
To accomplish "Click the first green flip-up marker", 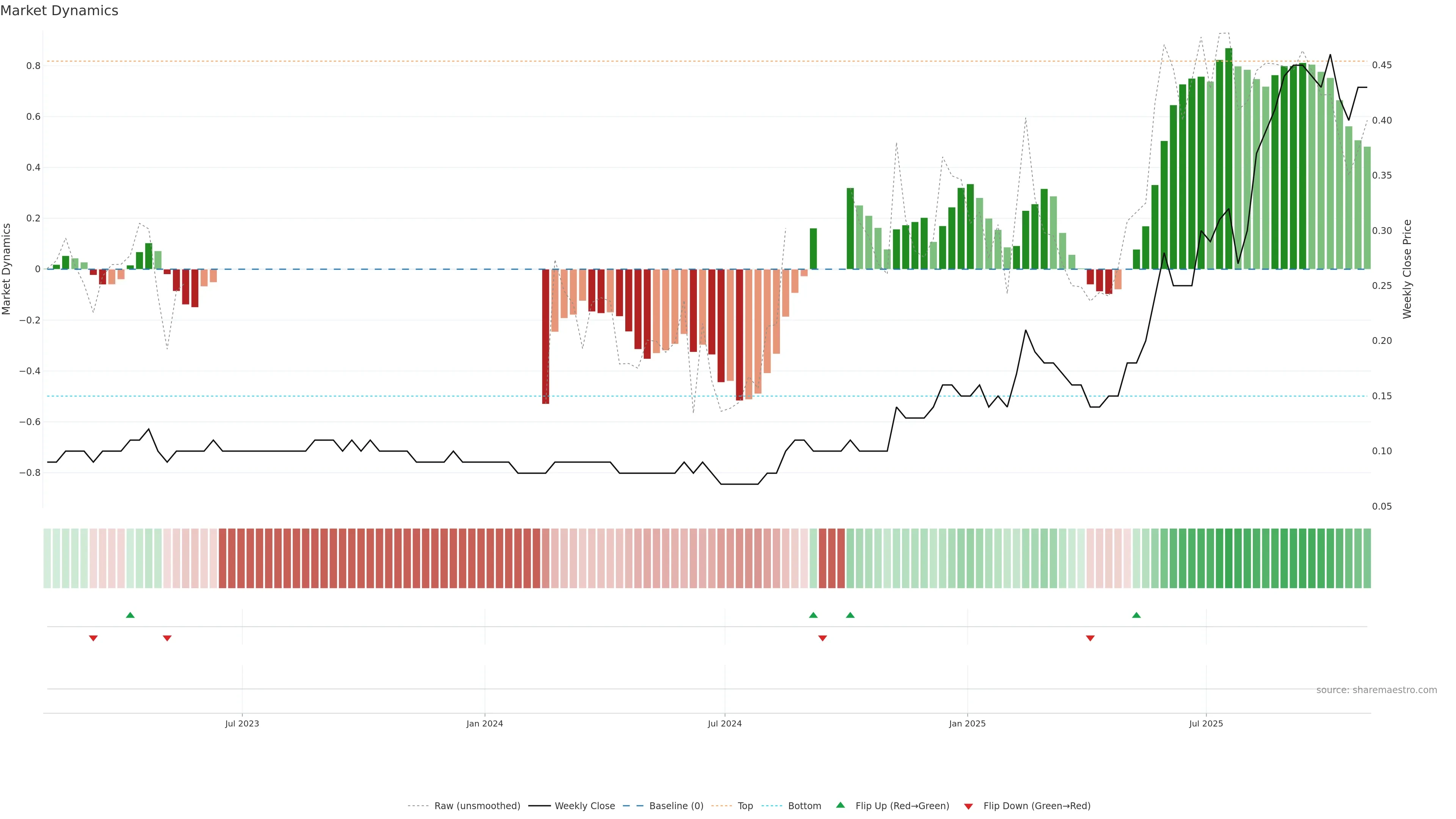I will 130,615.
